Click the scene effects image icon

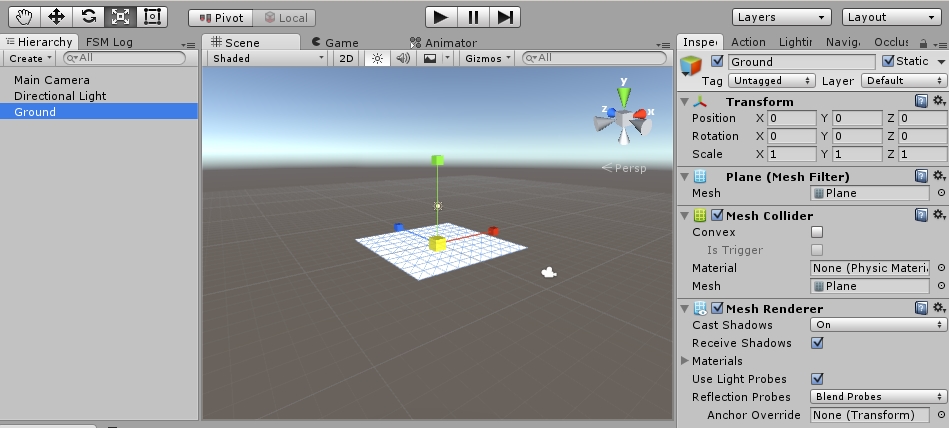point(430,58)
